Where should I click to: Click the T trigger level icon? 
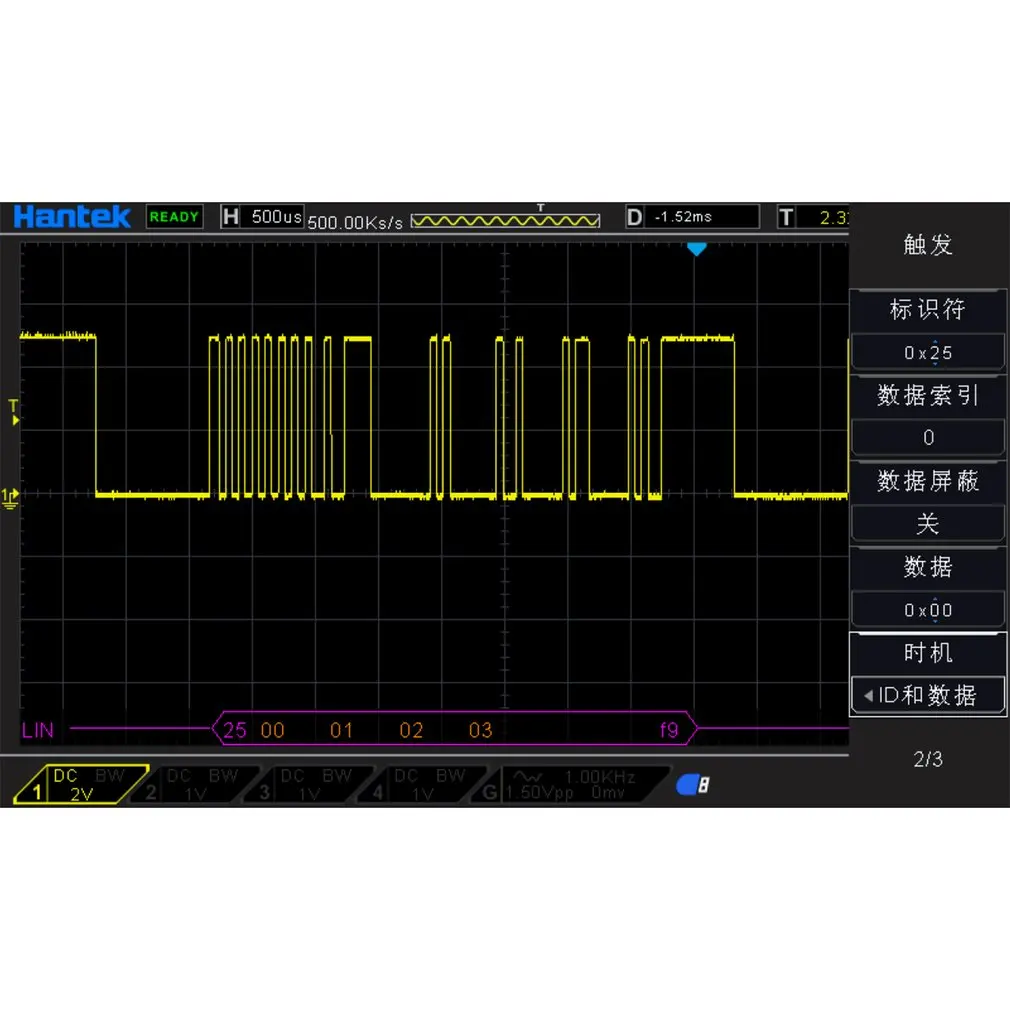tap(786, 217)
